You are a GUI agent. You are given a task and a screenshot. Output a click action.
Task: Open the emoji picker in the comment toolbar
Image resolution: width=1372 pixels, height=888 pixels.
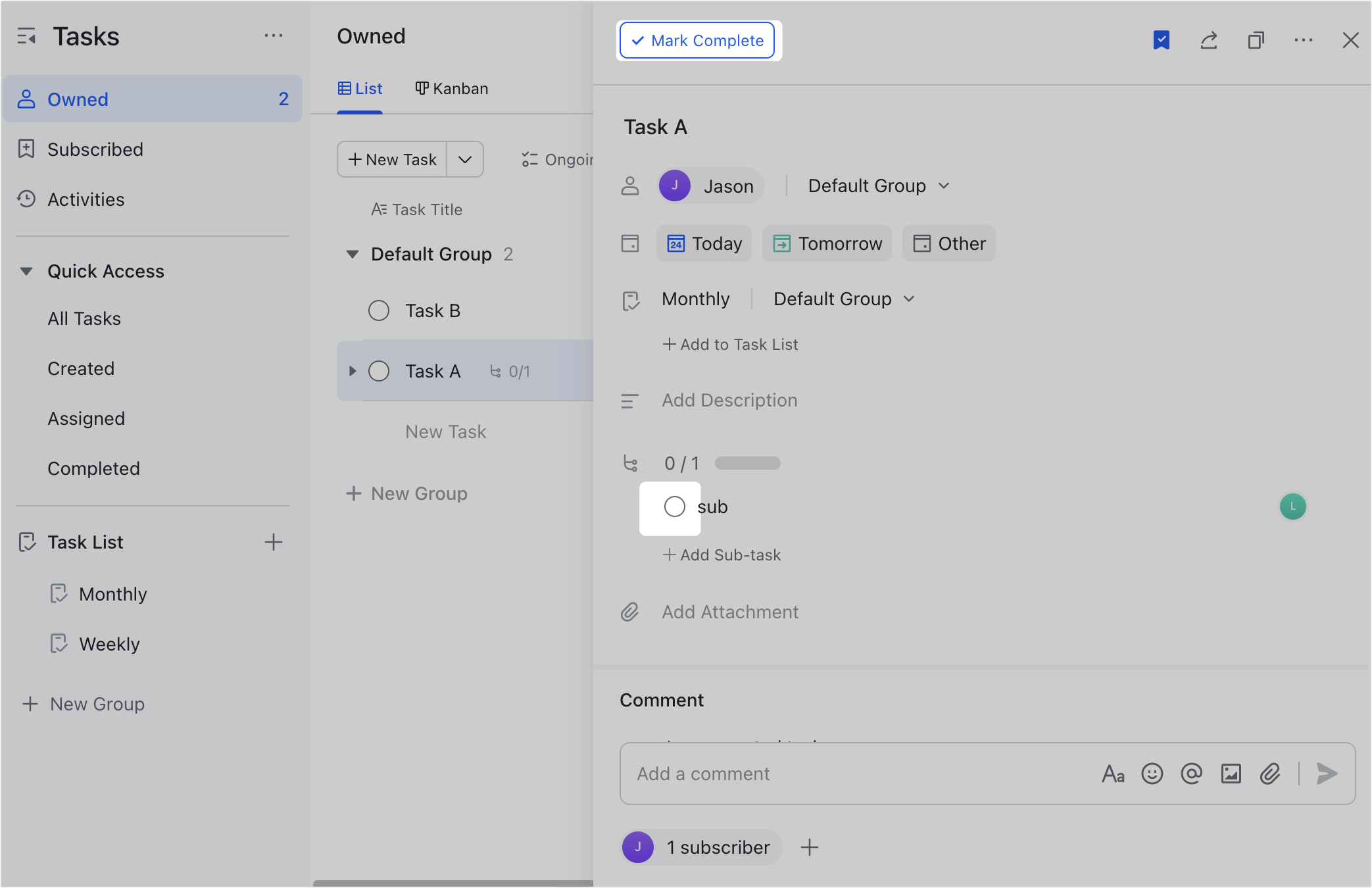click(x=1152, y=774)
